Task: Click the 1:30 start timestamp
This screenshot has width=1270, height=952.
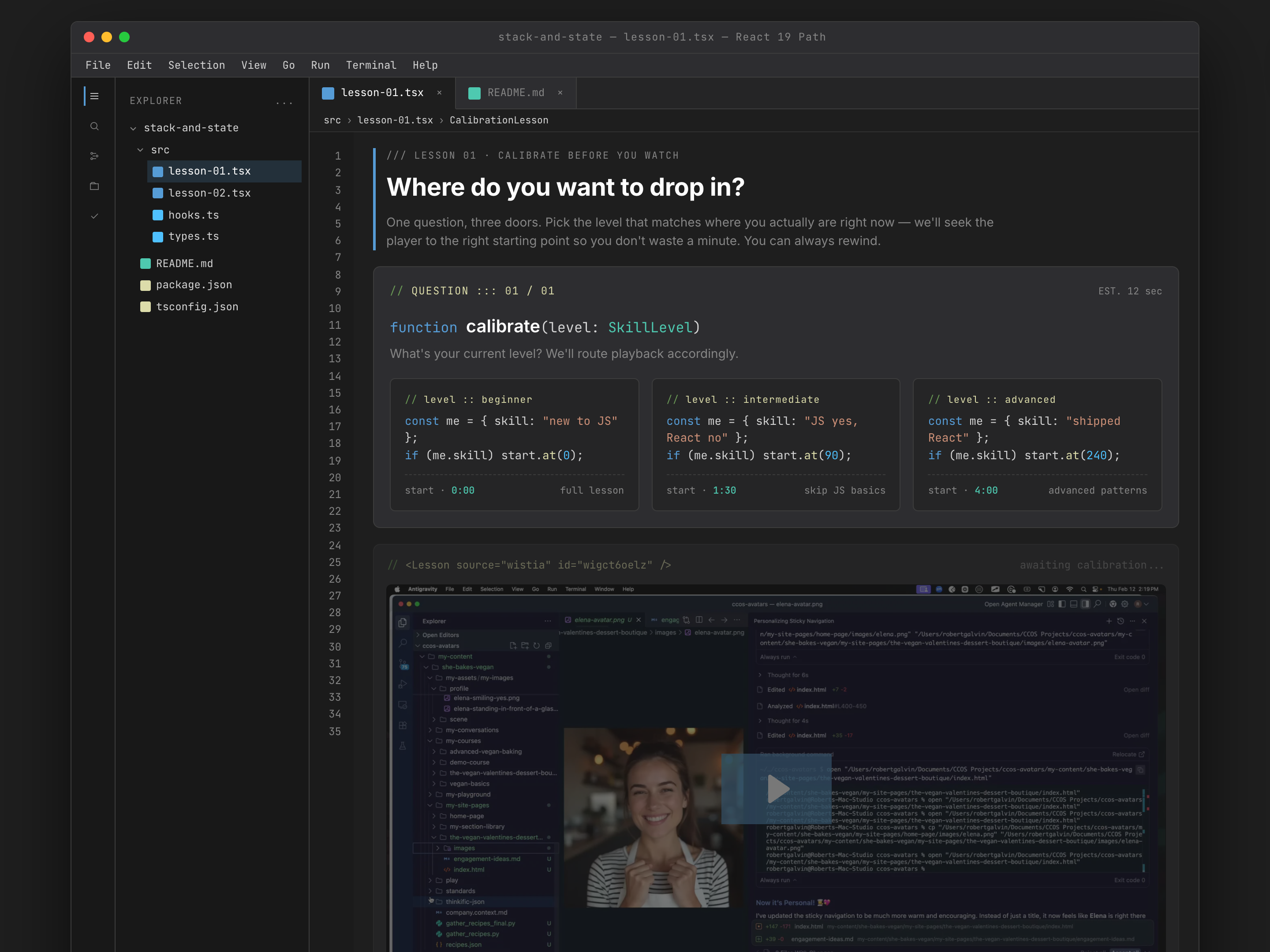Action: point(725,491)
